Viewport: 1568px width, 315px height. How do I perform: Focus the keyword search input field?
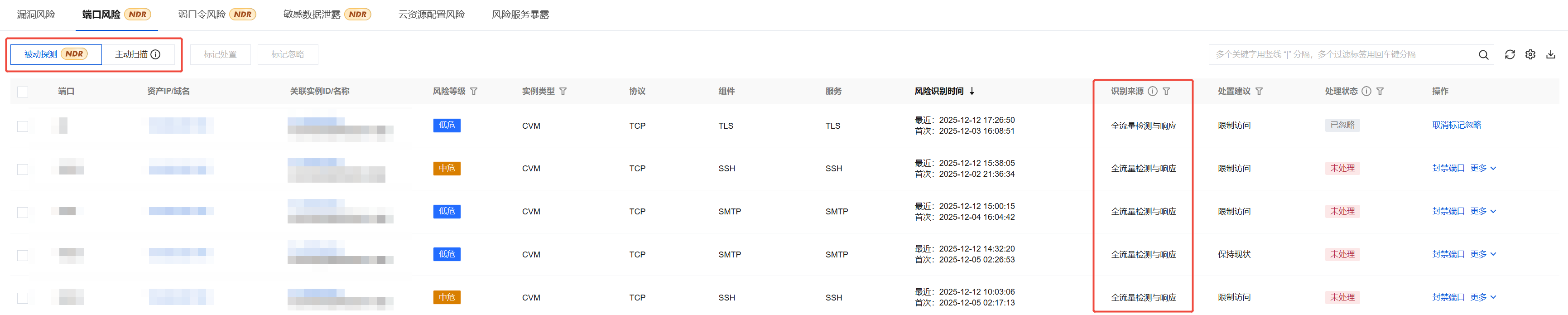tap(1339, 55)
